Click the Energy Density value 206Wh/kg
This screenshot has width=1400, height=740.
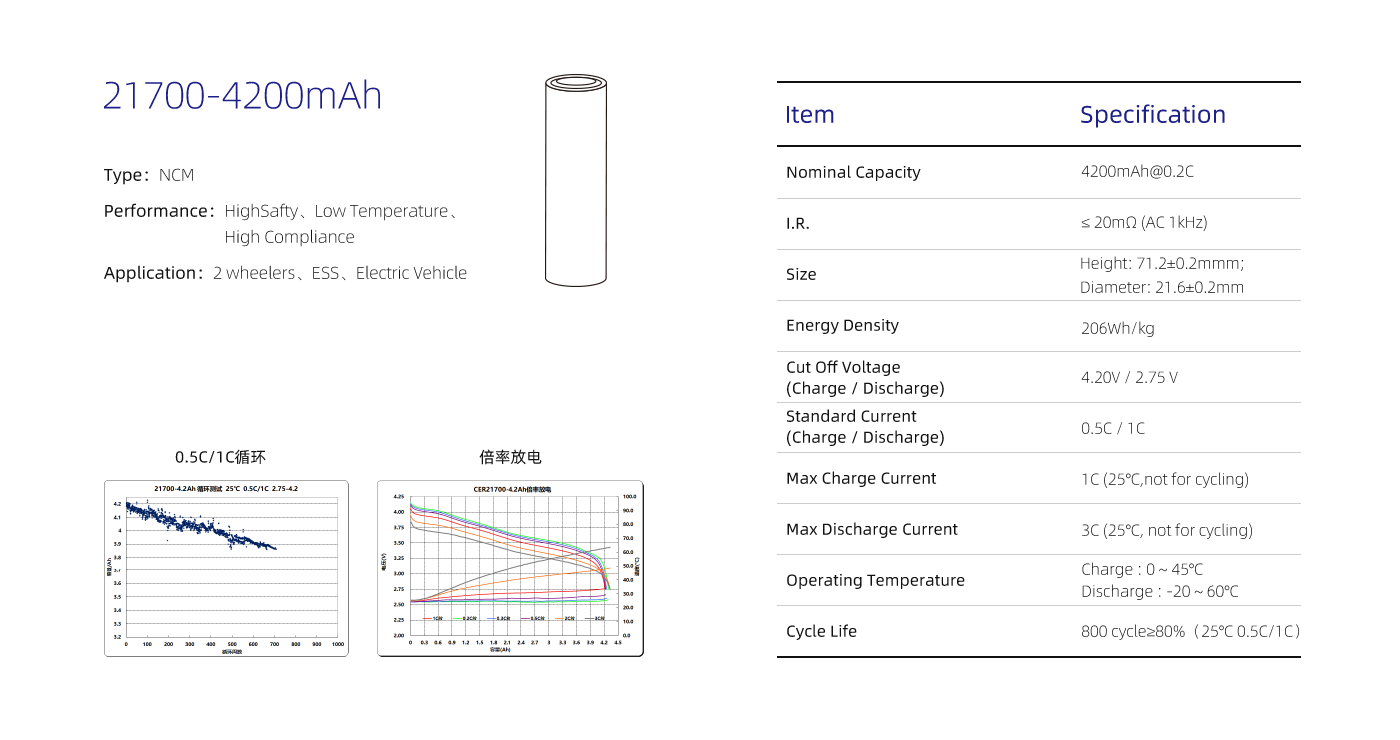[x=1117, y=328]
